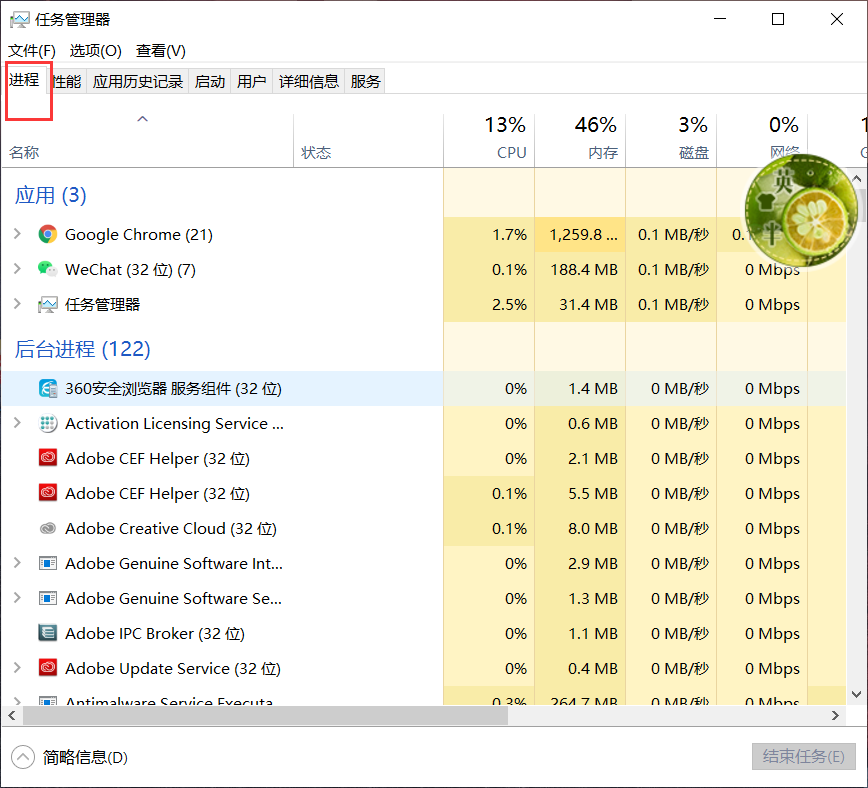Image resolution: width=868 pixels, height=788 pixels.
Task: Select the 后台进程 (122) group heading
Action: coord(82,349)
